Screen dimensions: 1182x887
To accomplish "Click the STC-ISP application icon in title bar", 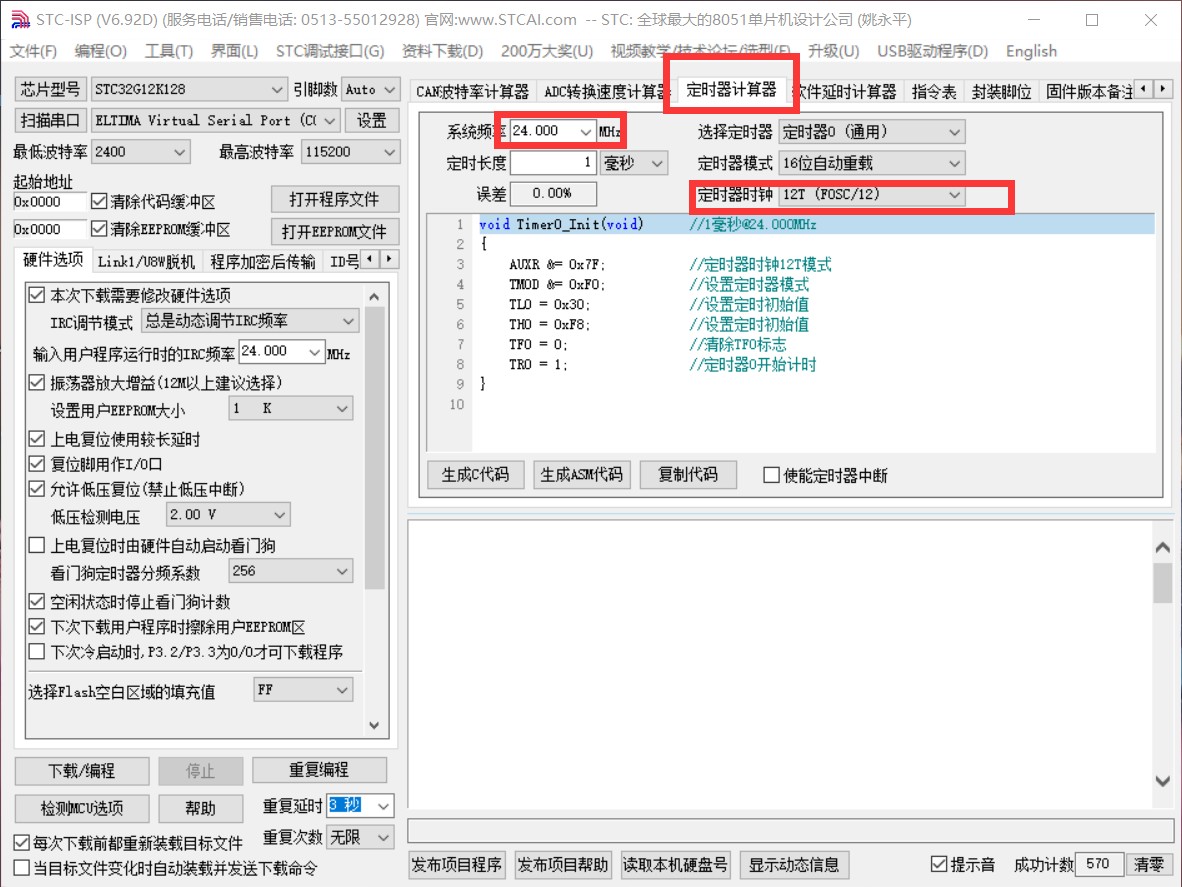I will [20, 20].
